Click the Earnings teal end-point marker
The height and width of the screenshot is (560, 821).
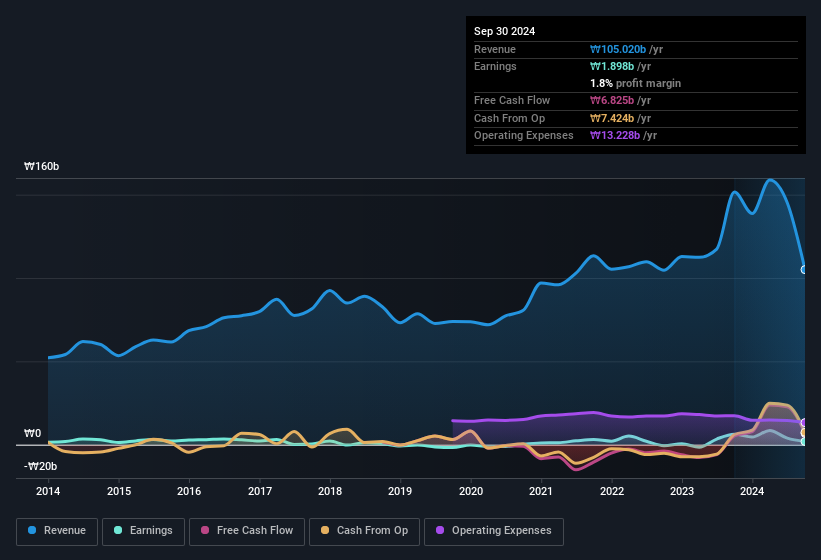pos(804,442)
